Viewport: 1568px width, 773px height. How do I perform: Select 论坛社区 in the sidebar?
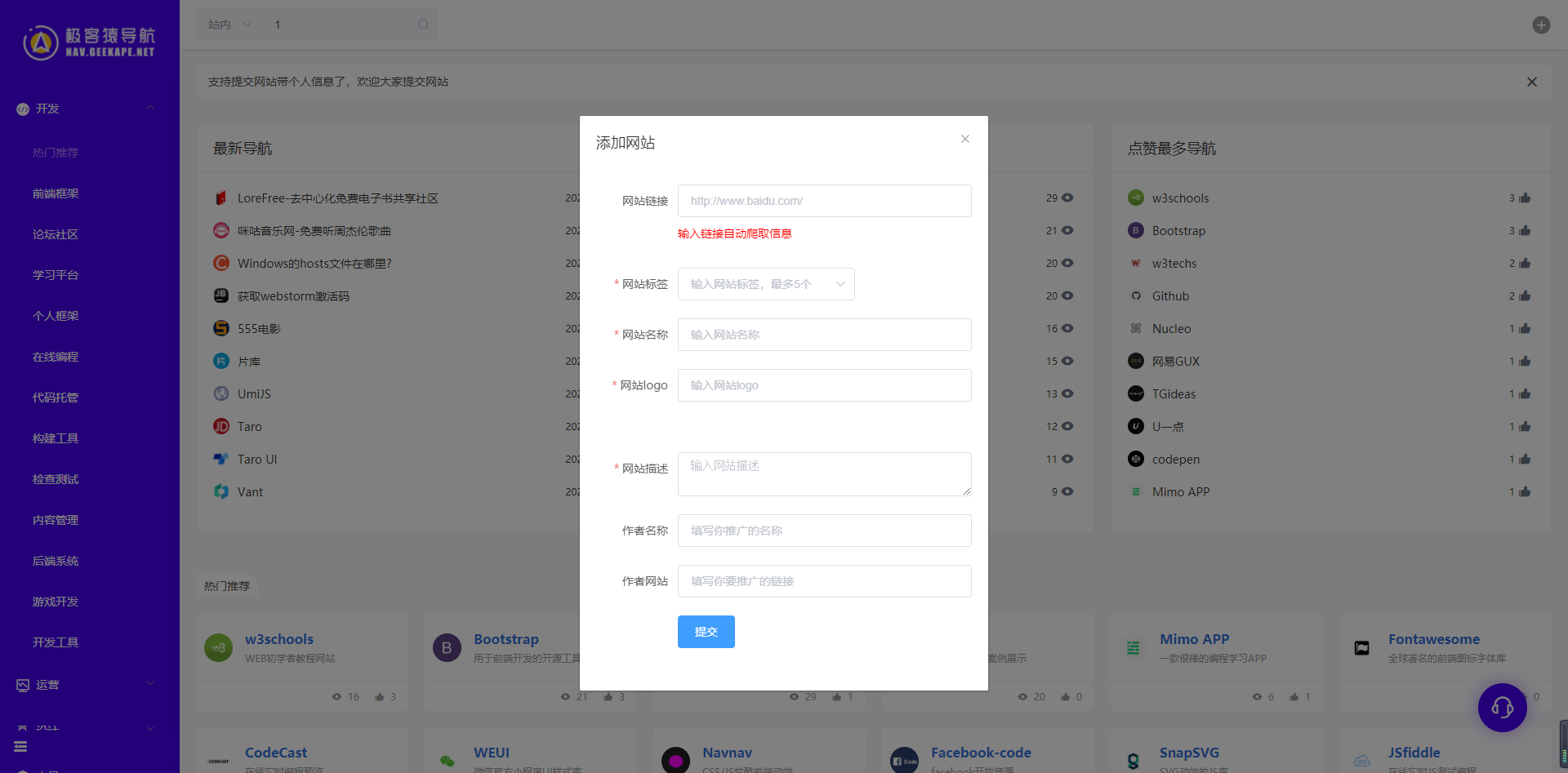click(56, 234)
